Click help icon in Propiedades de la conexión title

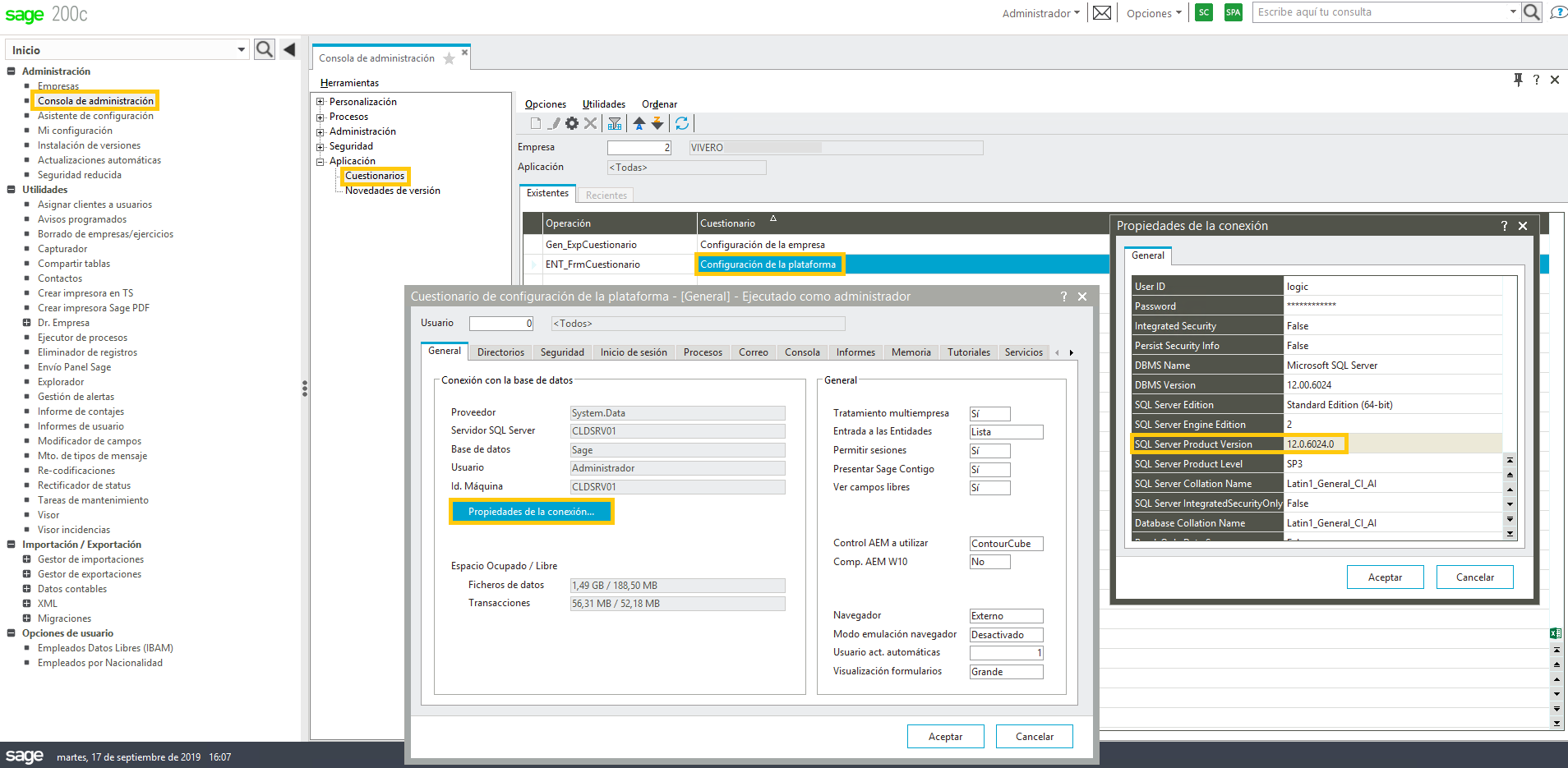pos(1505,226)
